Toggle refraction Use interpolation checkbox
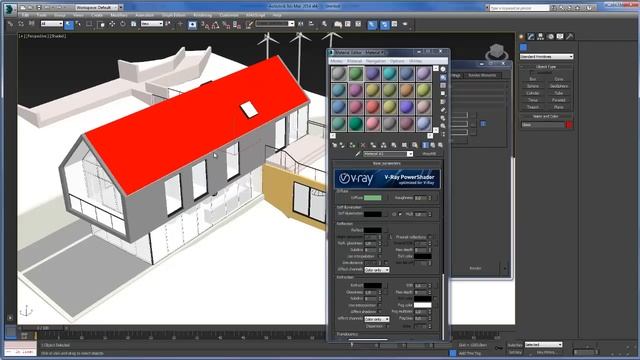Screen dimensions: 640x360 [380, 305]
